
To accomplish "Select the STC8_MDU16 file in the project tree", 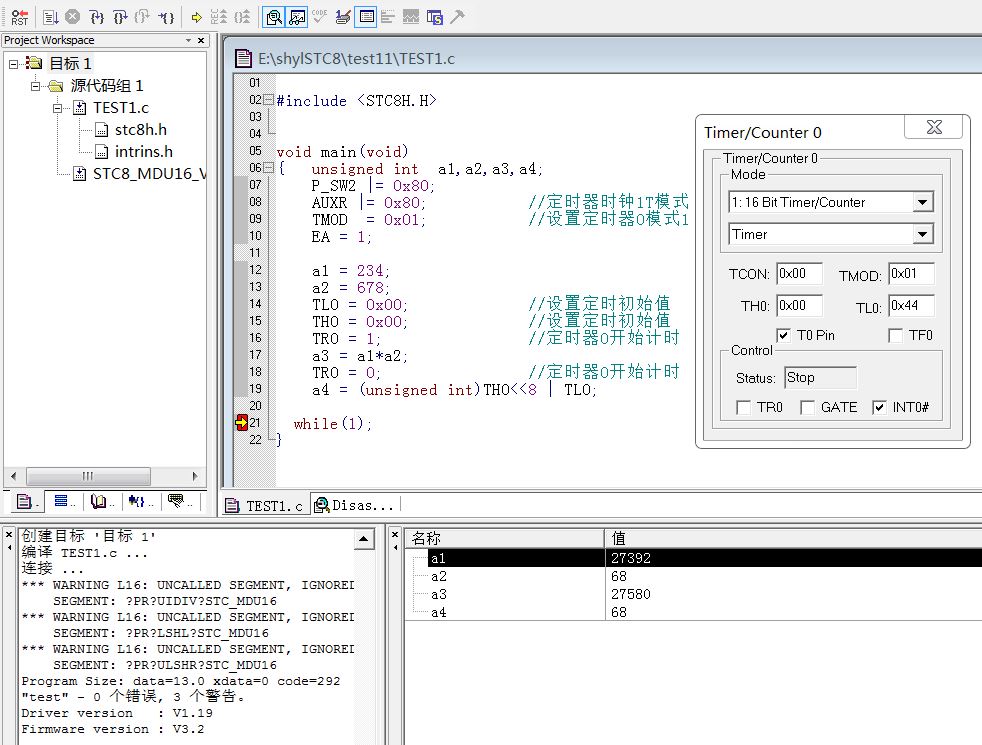I will tap(149, 173).
